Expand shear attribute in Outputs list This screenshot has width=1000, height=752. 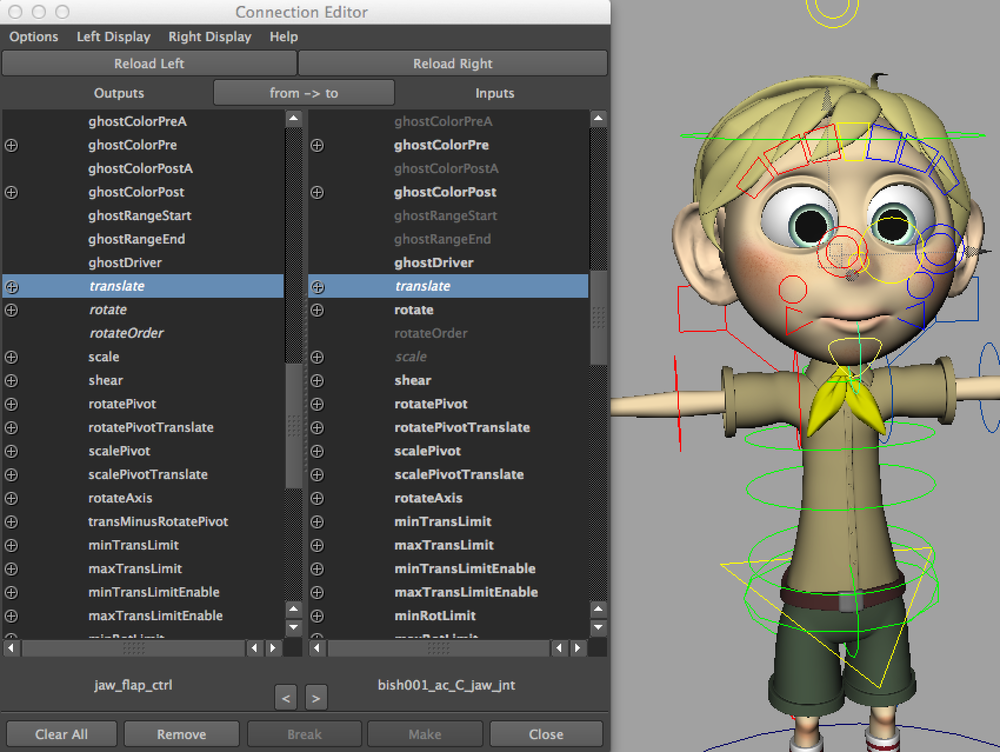point(11,381)
